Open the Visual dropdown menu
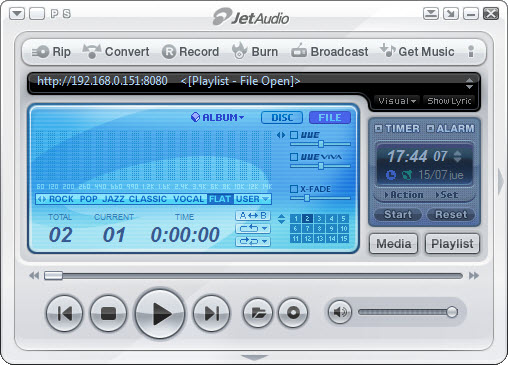Viewport: 508px width, 365px height. tap(397, 101)
